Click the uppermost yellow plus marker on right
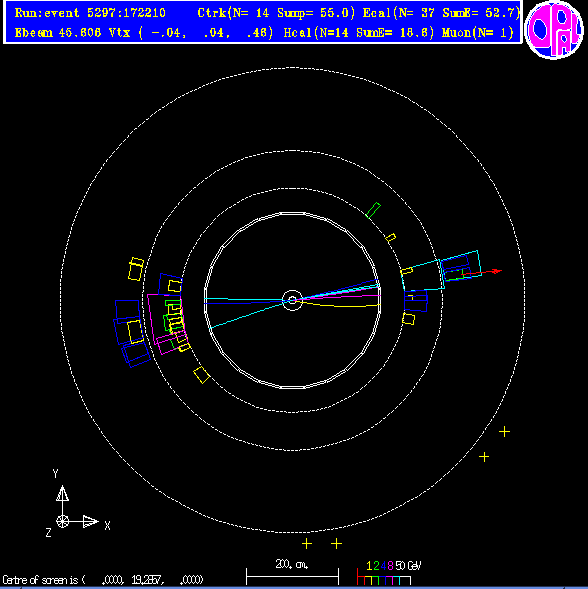The width and height of the screenshot is (588, 589). coord(504,432)
